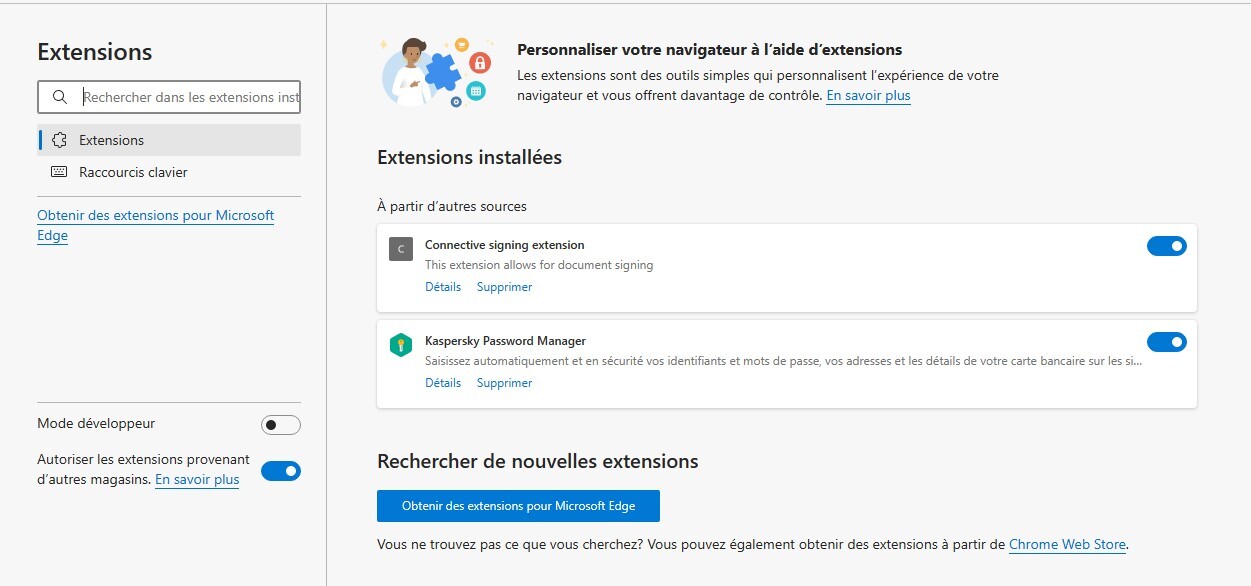Focus the Rechercher dans les extensions field
The width and height of the screenshot is (1251, 586).
(190, 97)
